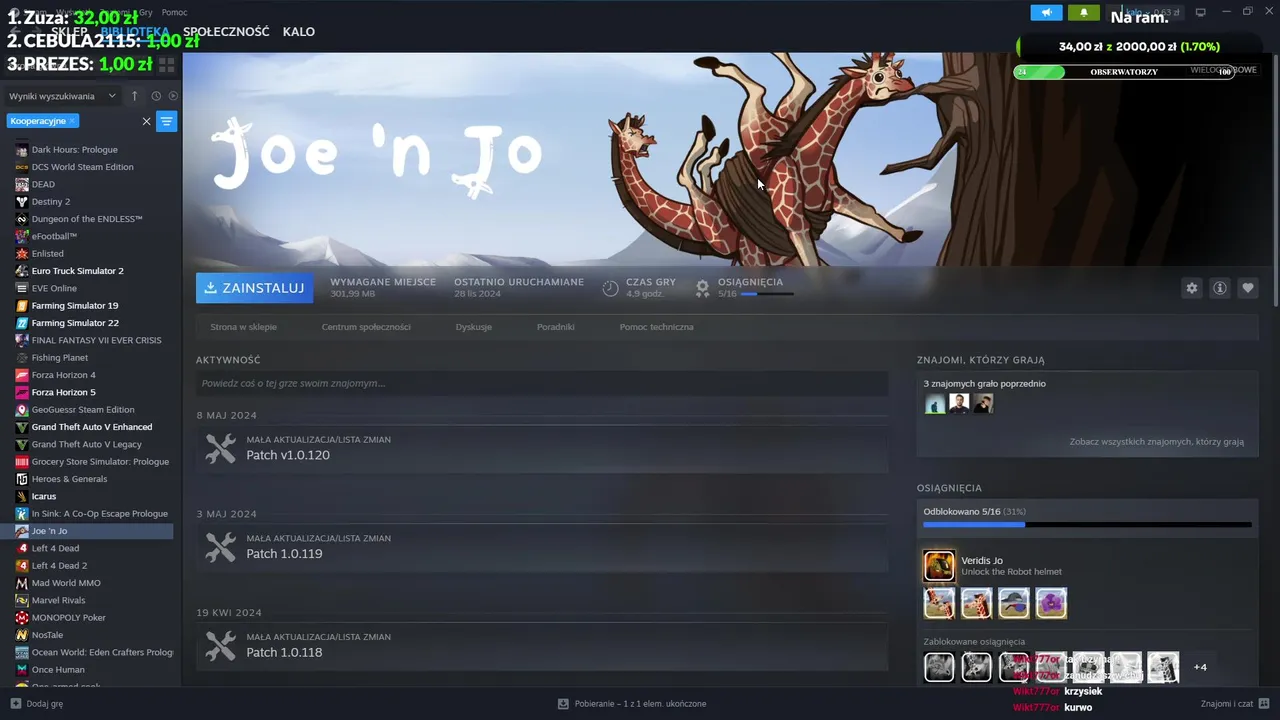The width and height of the screenshot is (1280, 720).
Task: Click the first locked achievement icon
Action: [939, 667]
